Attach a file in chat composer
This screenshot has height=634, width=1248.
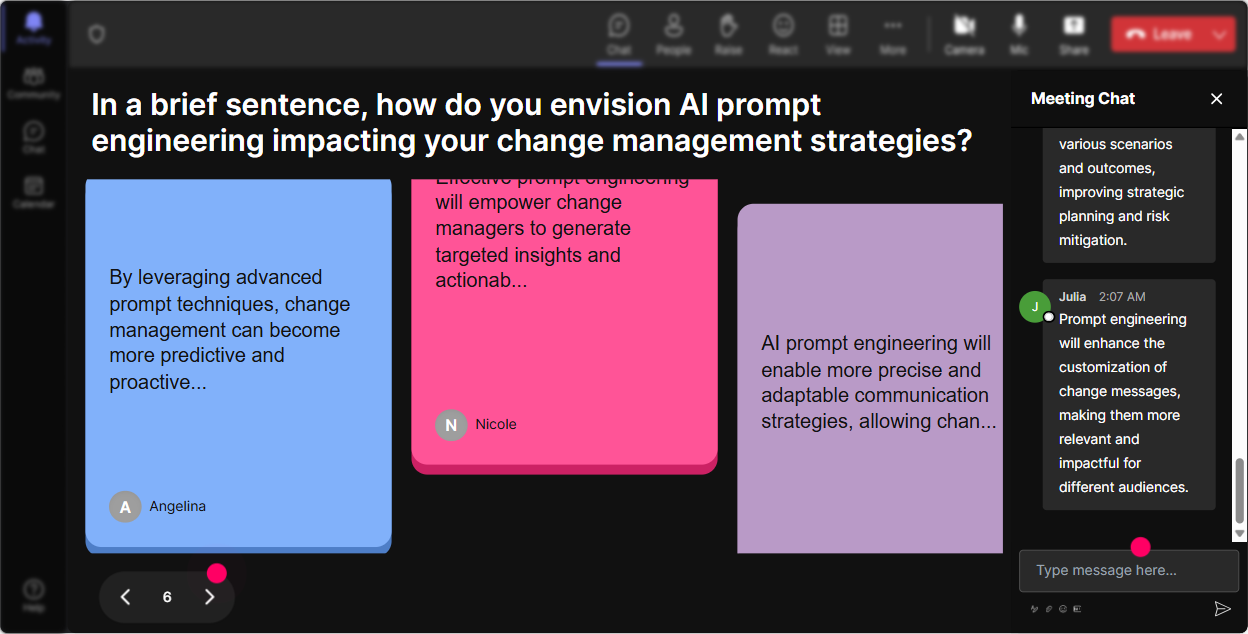click(x=1049, y=609)
